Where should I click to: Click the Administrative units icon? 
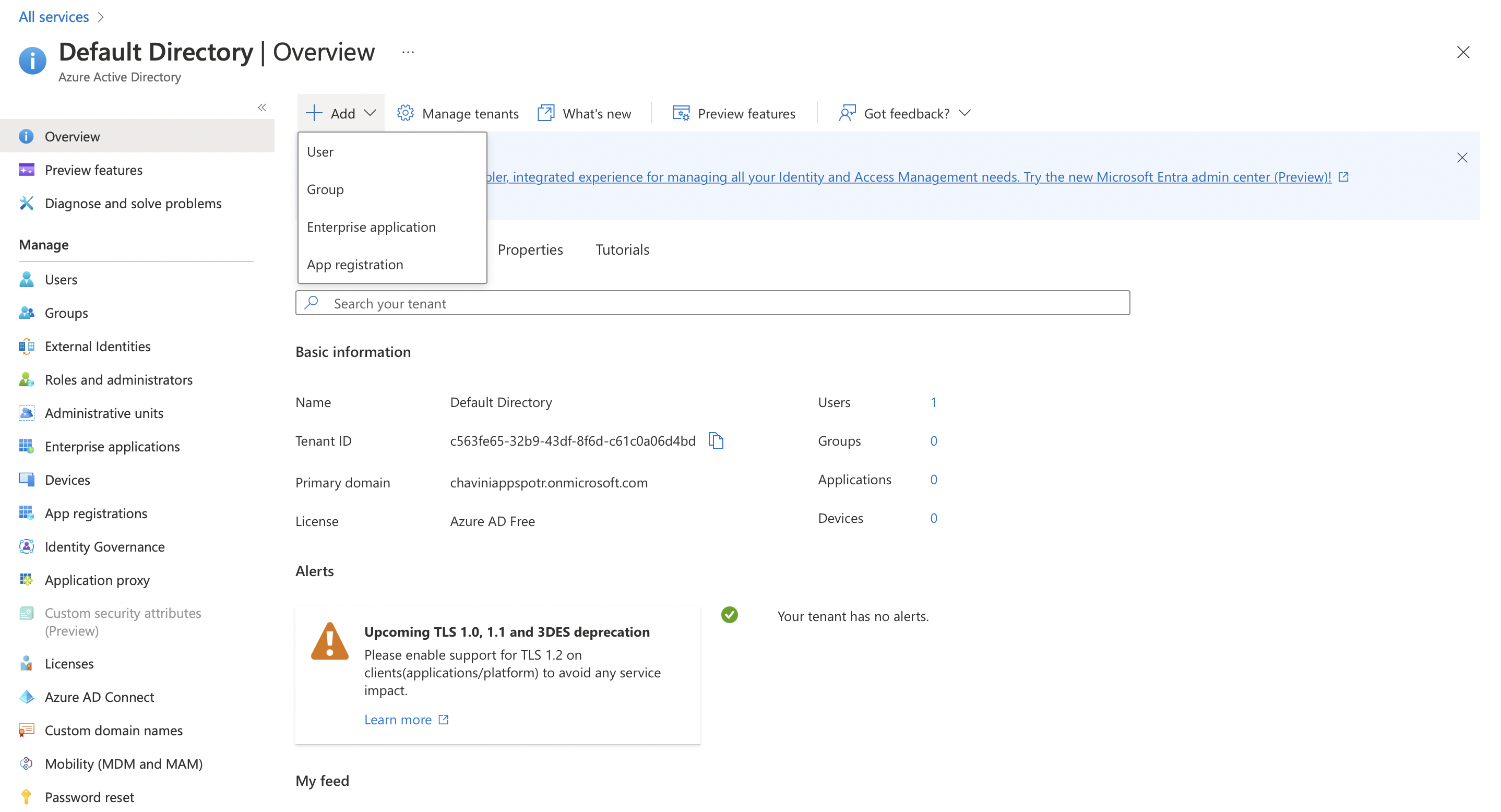[26, 412]
